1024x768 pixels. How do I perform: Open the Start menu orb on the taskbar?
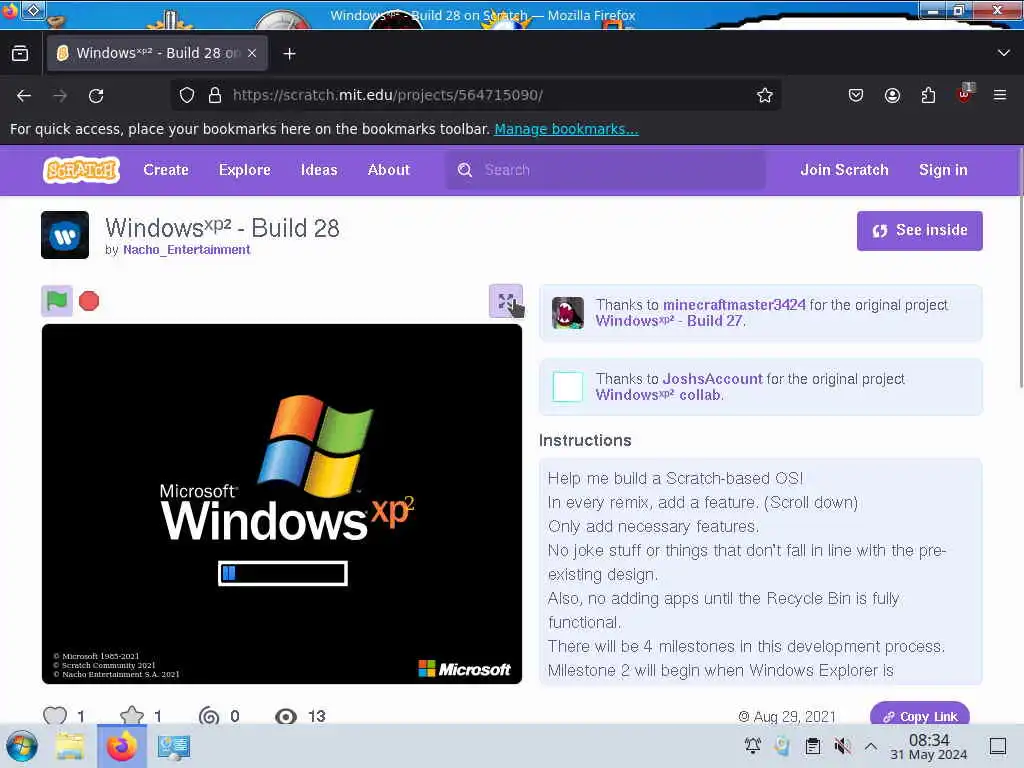[22, 746]
